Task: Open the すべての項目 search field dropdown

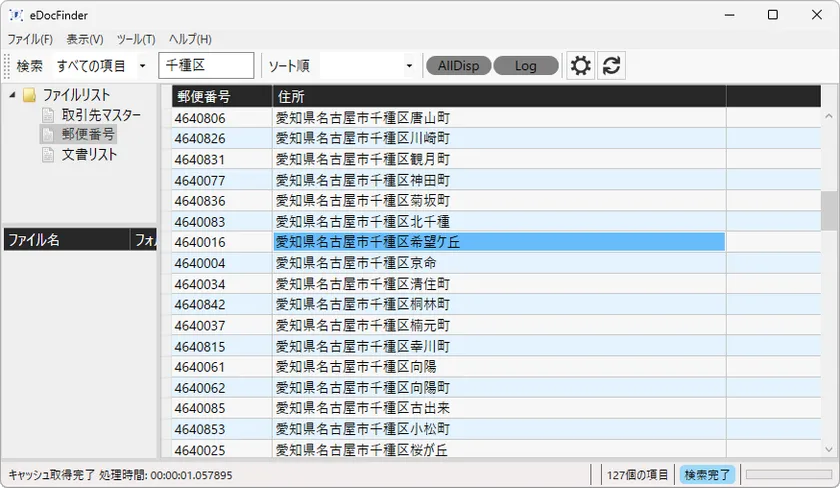Action: (142, 66)
